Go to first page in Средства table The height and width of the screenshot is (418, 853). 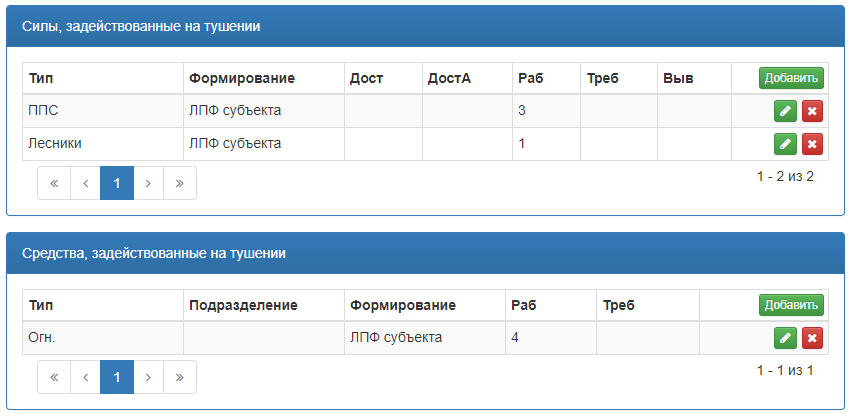point(54,377)
